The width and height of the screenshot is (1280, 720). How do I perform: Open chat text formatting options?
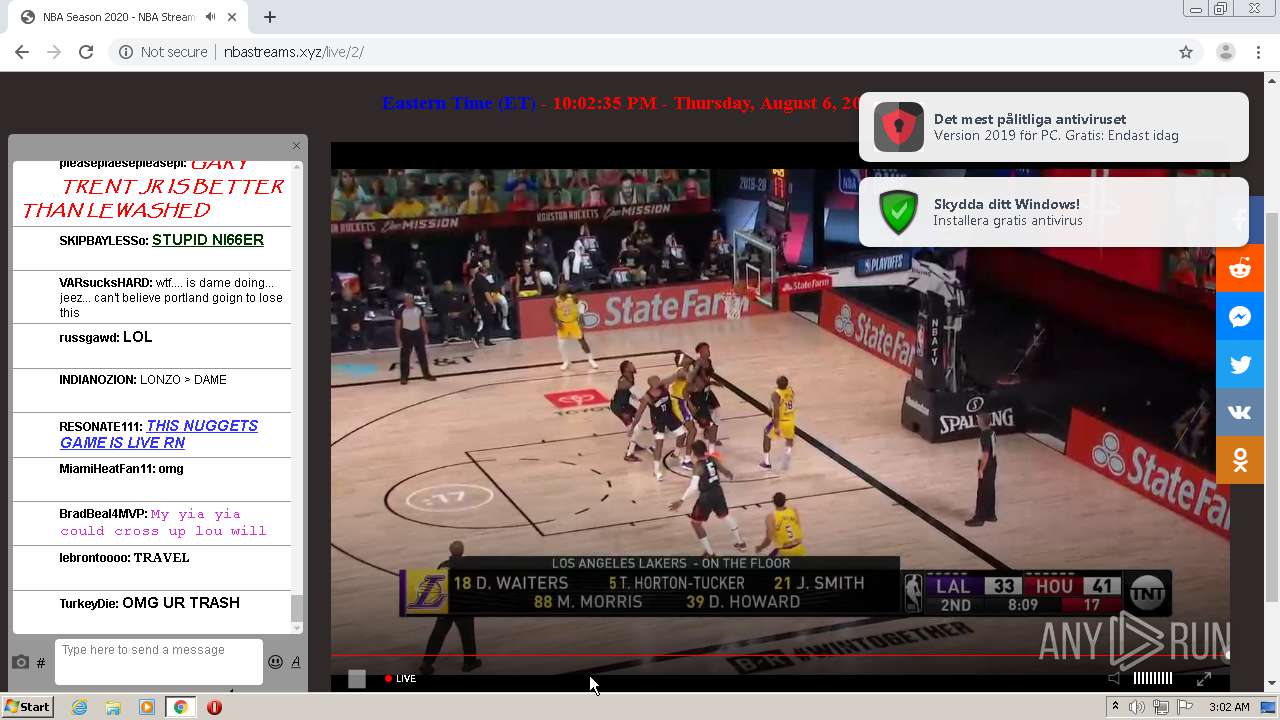point(296,662)
